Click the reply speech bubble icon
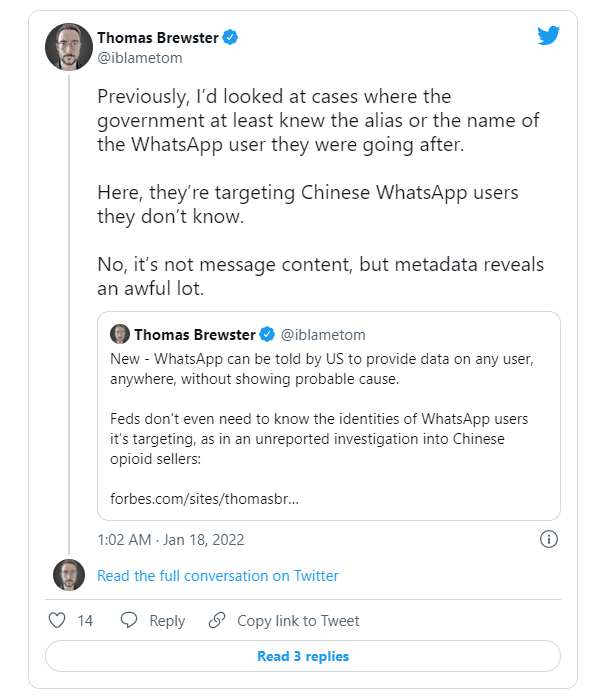The image size is (600, 700). point(129,621)
